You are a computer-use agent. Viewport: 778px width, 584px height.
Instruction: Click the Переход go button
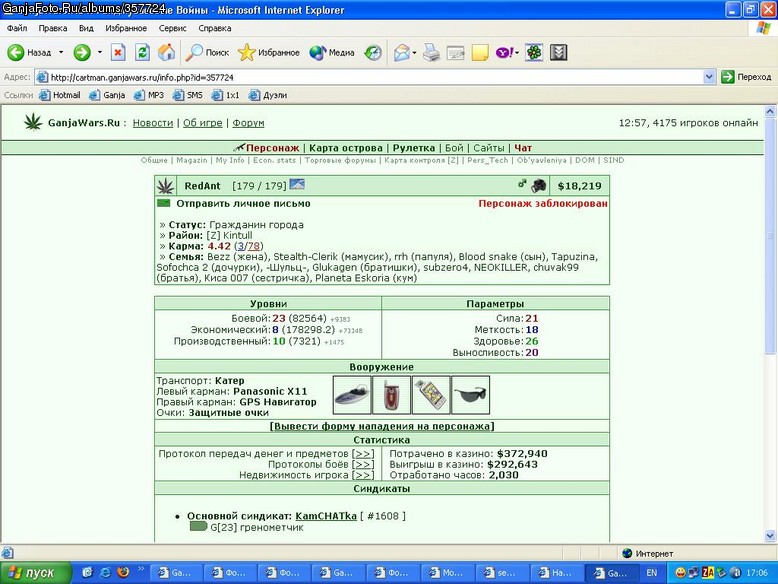tap(746, 77)
